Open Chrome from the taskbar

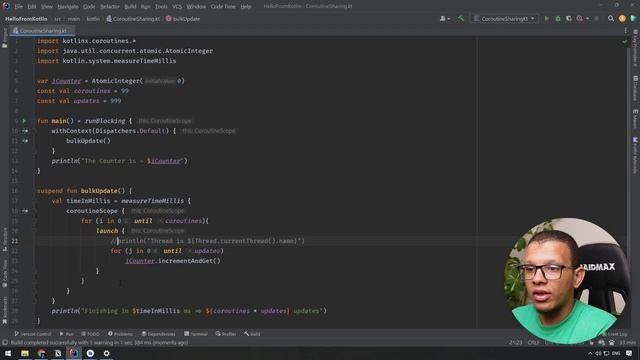click(x=42, y=353)
